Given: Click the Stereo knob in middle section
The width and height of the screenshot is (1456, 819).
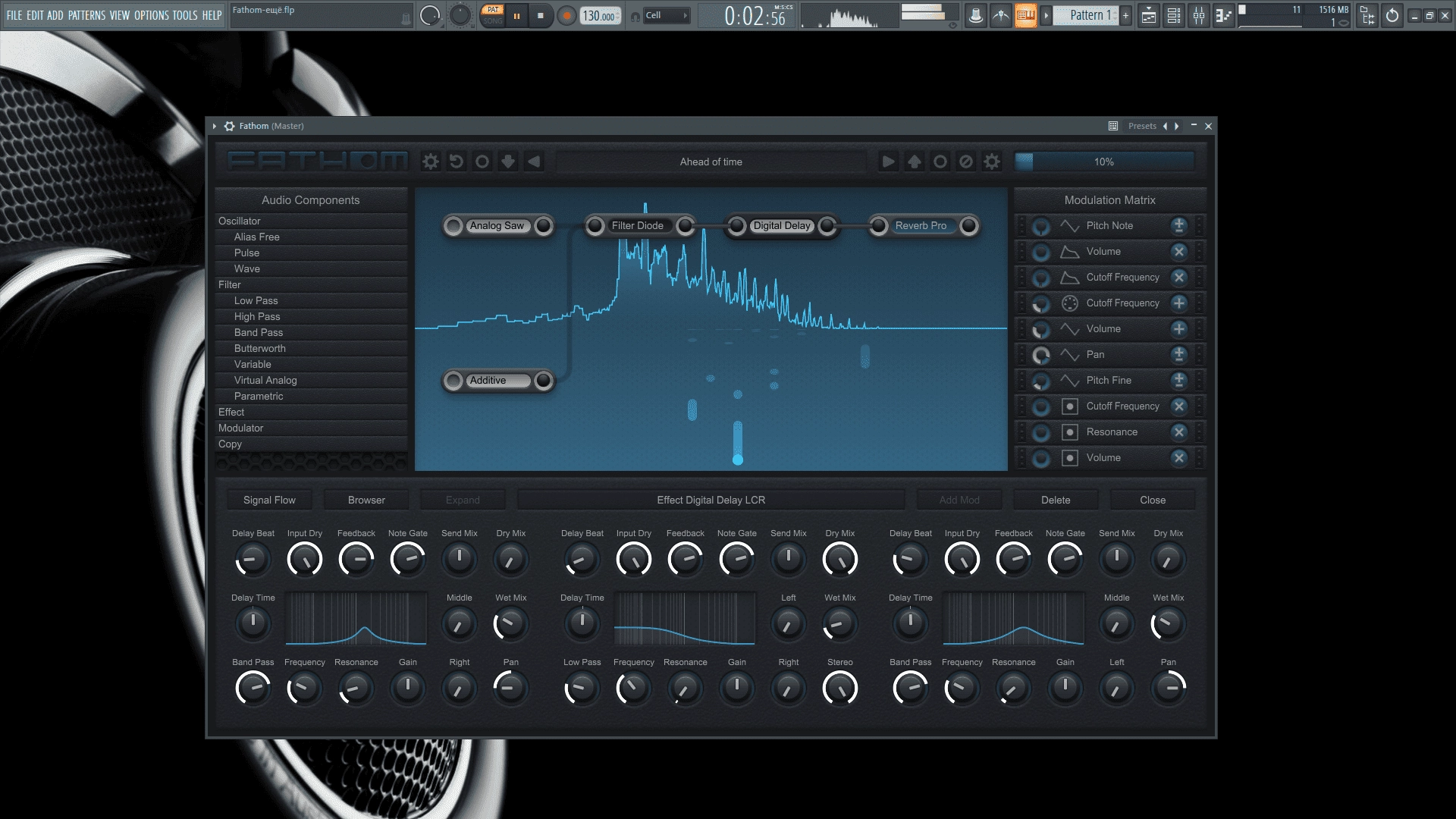Looking at the screenshot, I should click(839, 689).
